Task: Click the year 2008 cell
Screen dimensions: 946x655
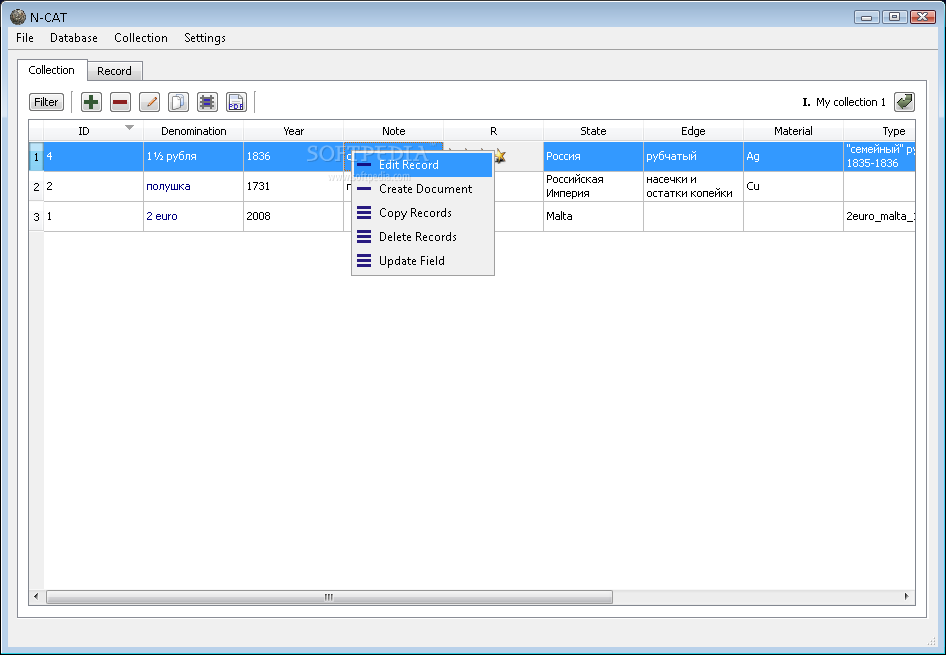Action: tap(294, 217)
